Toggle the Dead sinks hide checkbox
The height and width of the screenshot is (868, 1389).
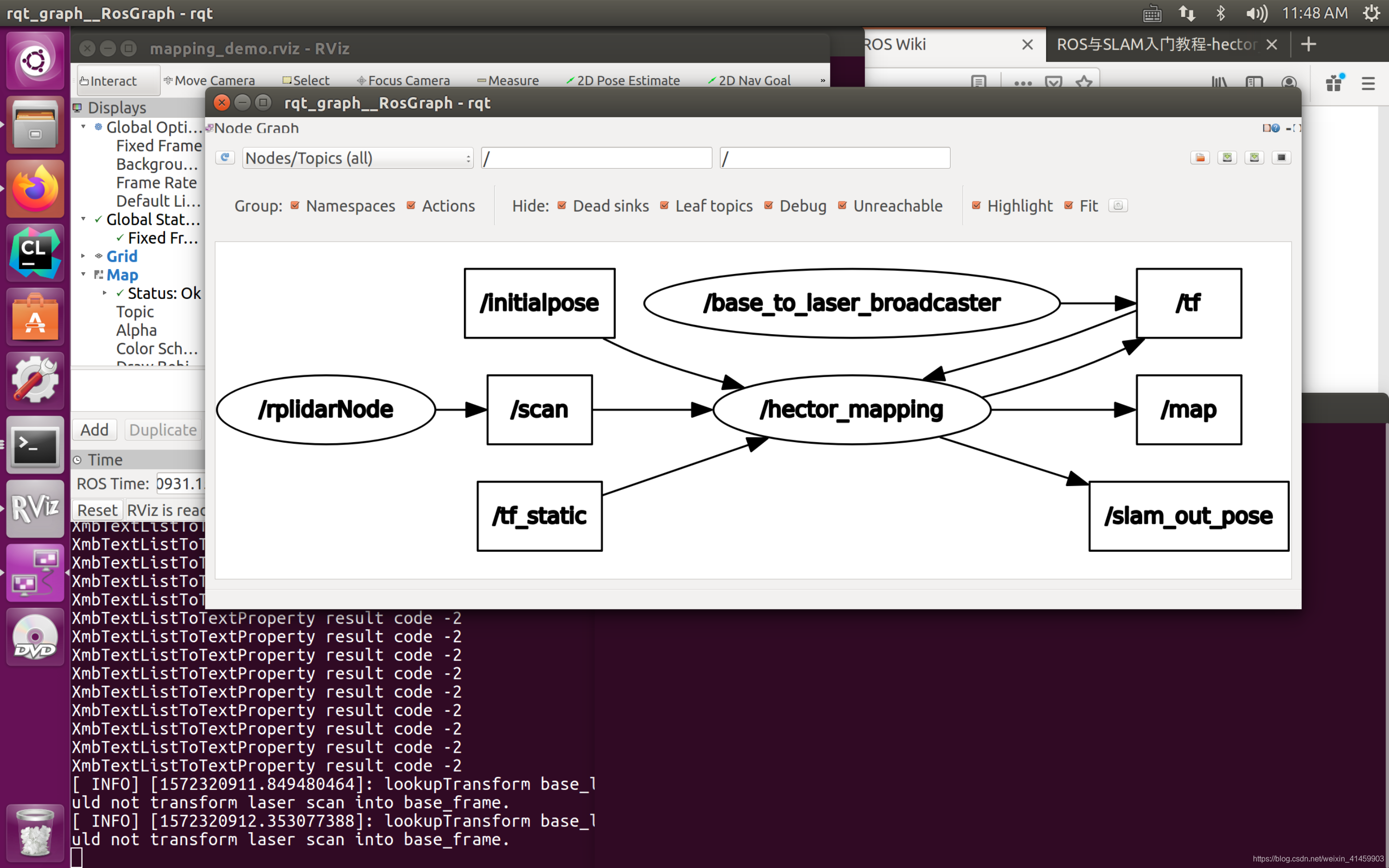coord(562,205)
